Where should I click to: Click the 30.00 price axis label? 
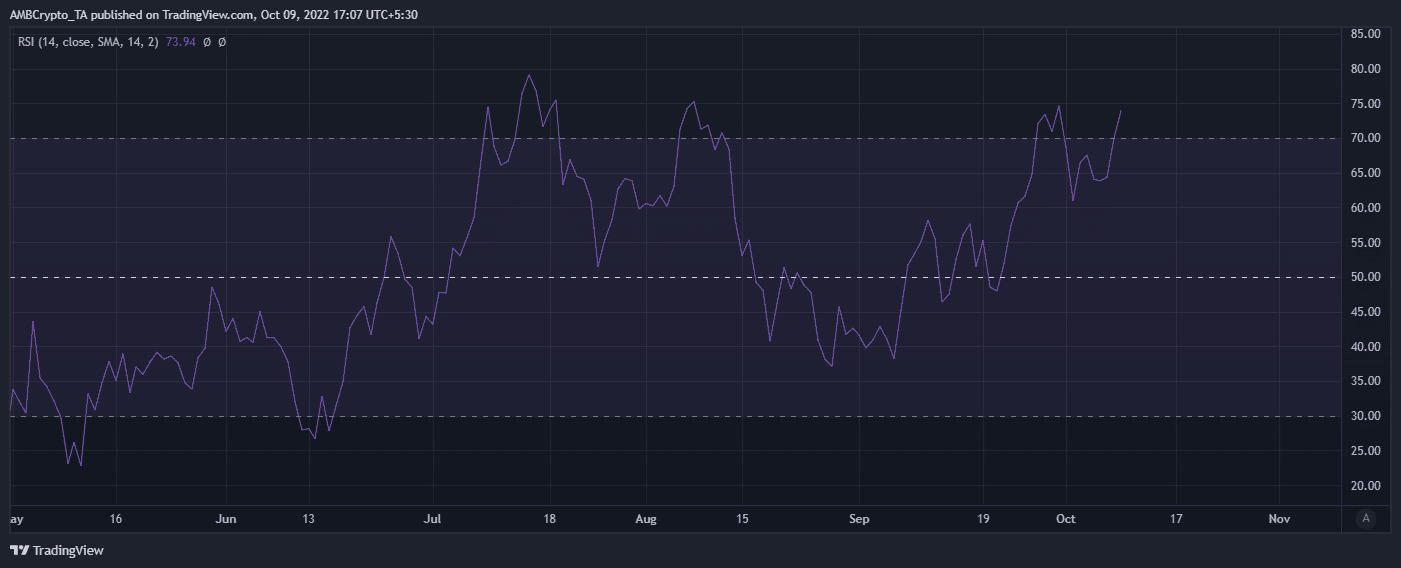pos(1366,416)
